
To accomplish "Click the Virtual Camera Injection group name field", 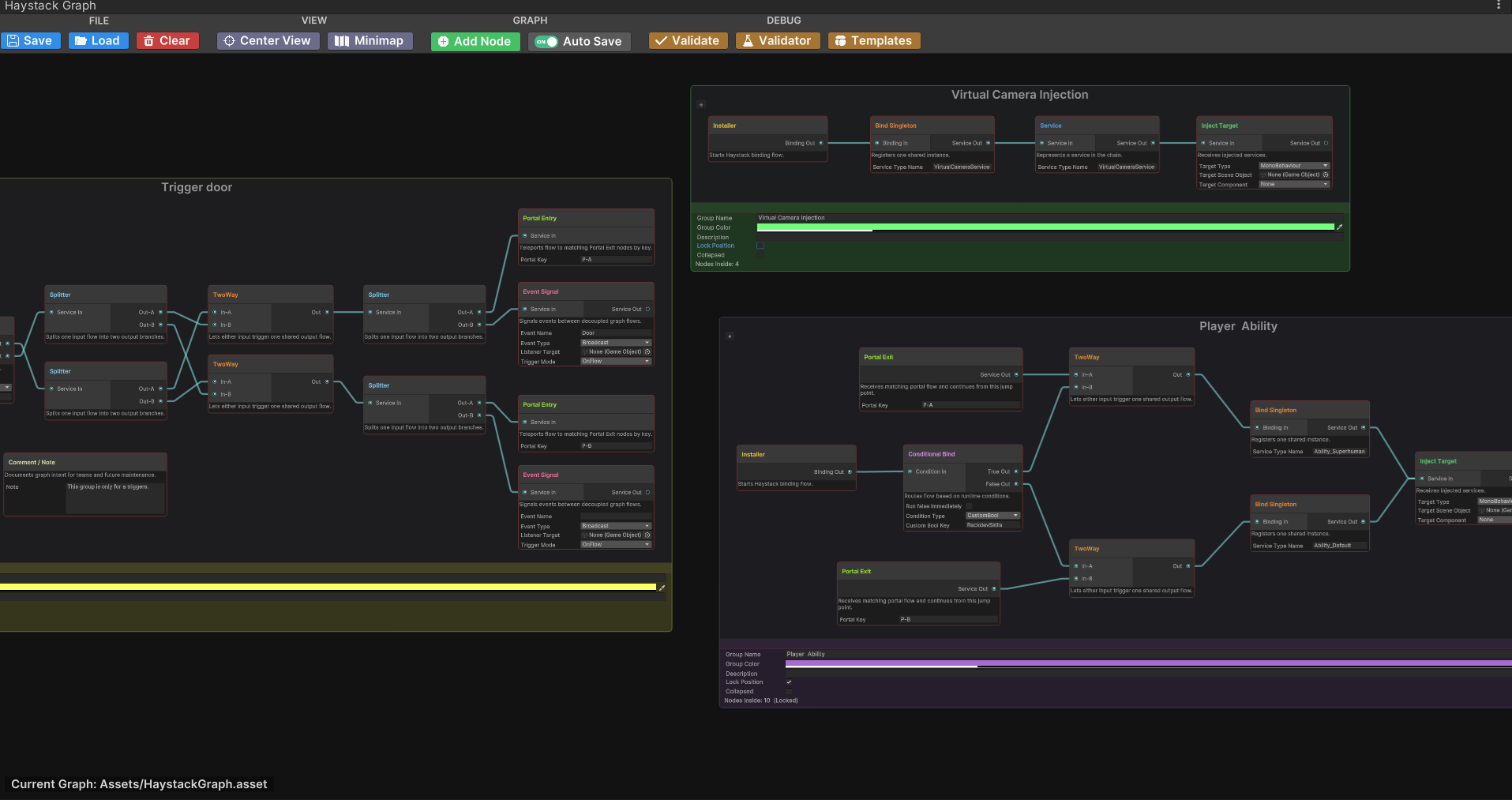I will [x=1049, y=218].
